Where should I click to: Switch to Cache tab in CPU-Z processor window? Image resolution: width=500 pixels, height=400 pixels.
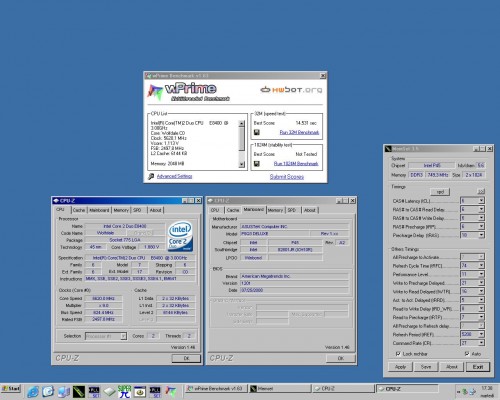[79, 210]
